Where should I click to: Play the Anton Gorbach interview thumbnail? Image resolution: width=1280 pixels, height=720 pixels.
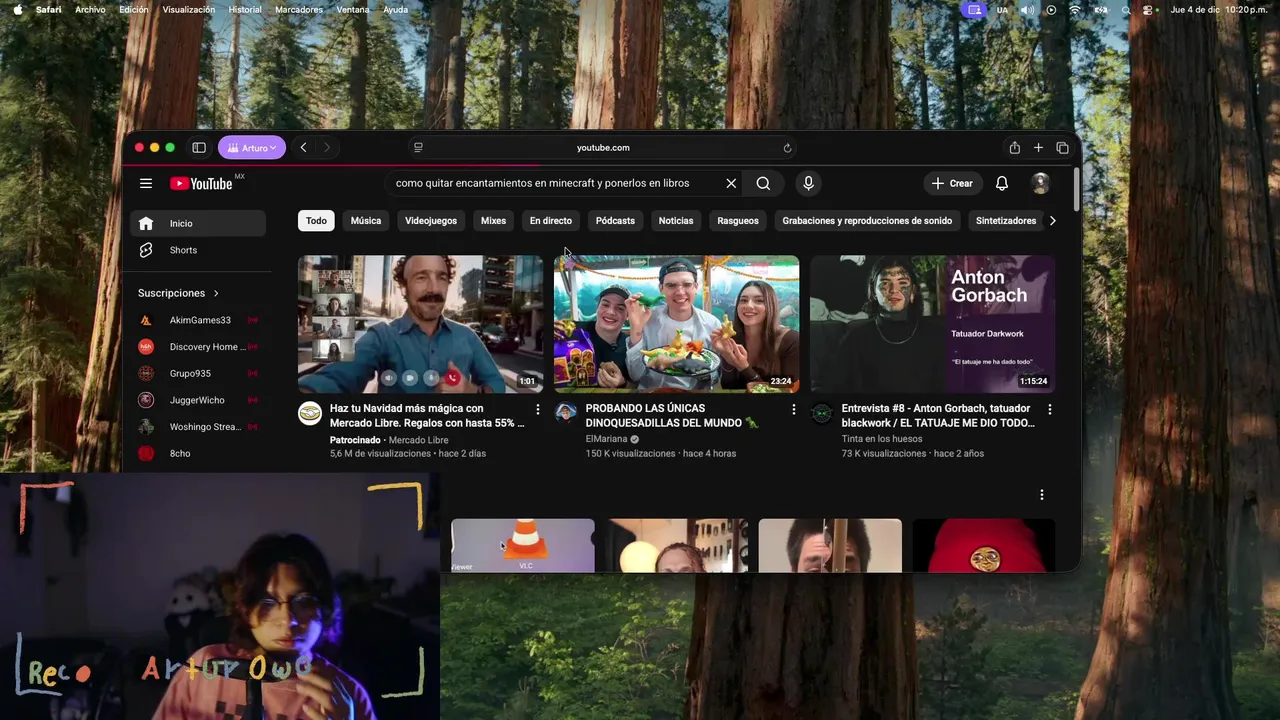[932, 324]
